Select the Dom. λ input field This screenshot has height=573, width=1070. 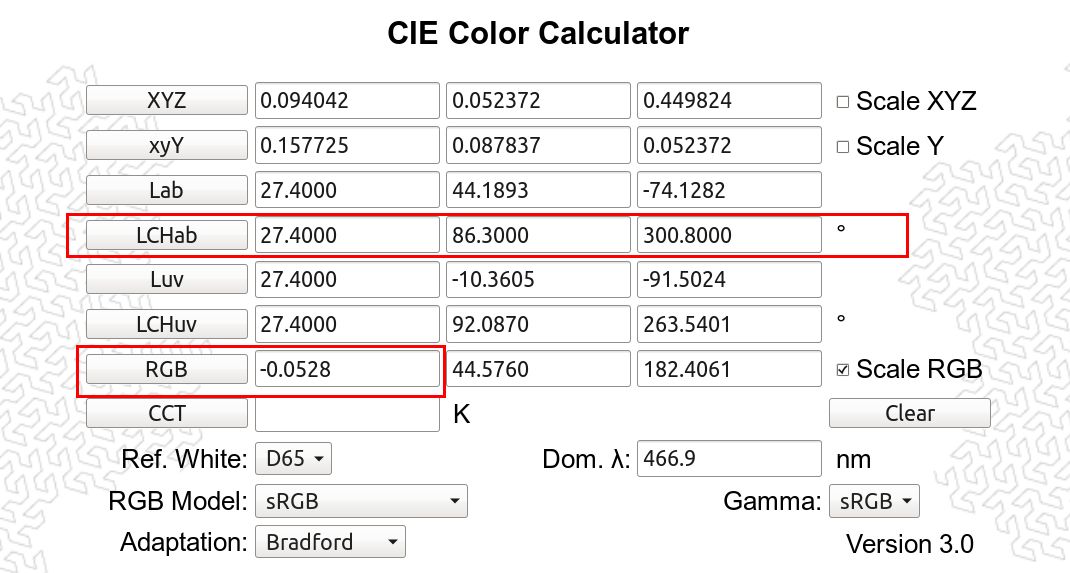coord(729,458)
